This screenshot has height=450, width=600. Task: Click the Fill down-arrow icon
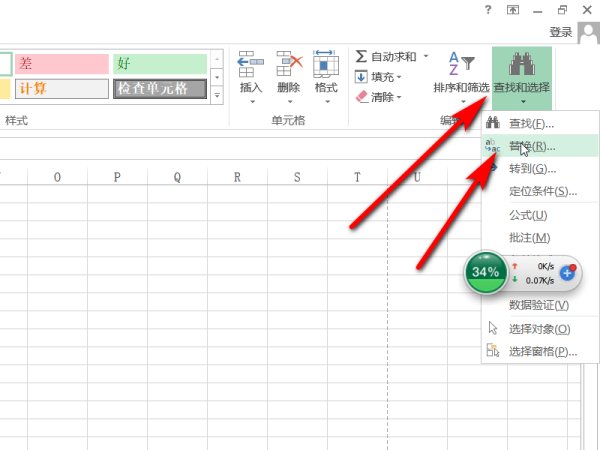pos(361,77)
